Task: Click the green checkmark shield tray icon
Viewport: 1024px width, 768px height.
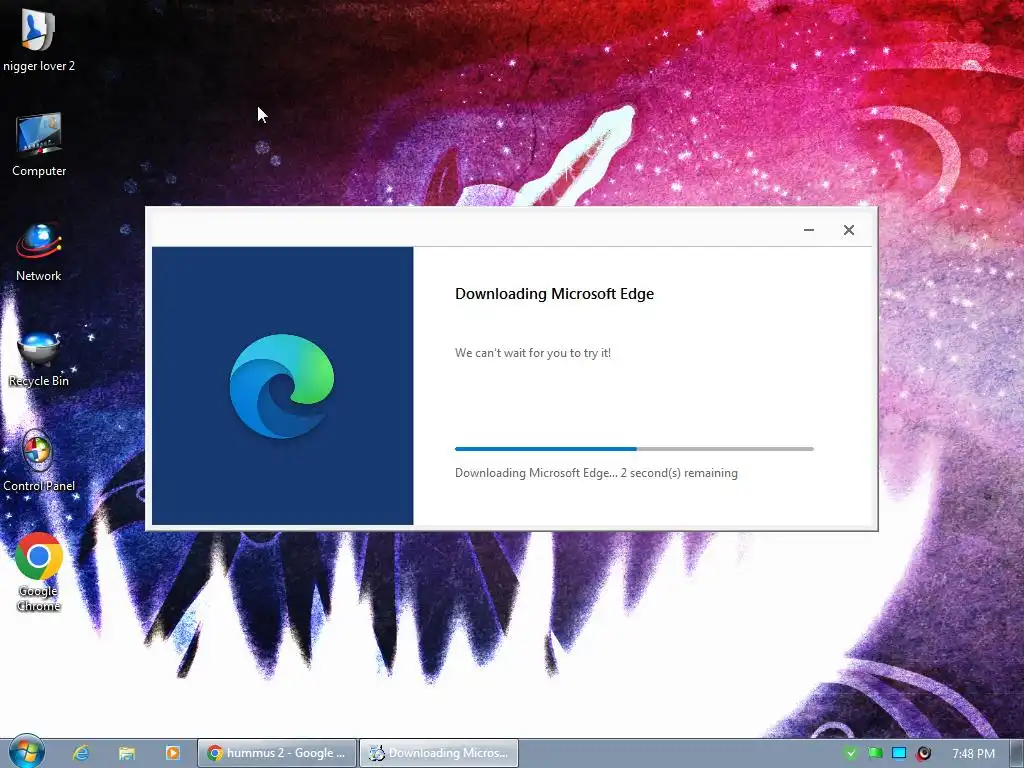Action: pos(850,753)
